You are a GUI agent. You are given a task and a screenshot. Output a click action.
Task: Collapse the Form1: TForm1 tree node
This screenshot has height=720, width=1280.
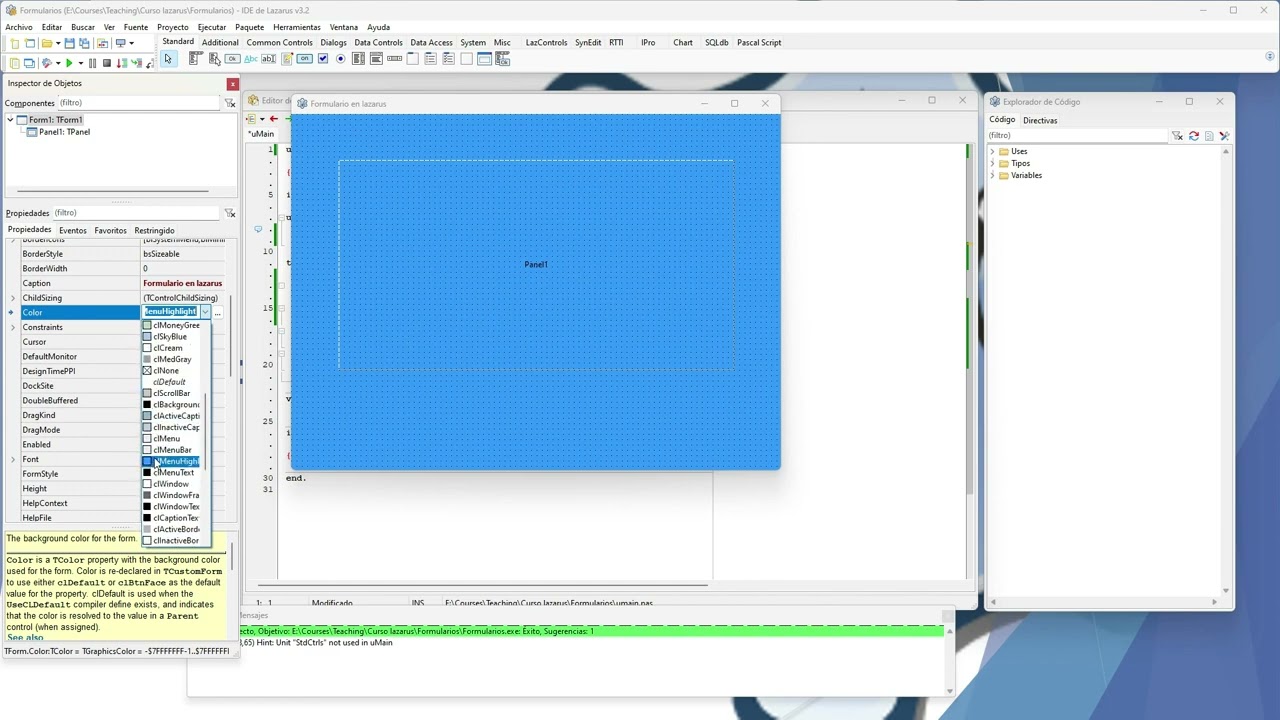[x=10, y=120]
